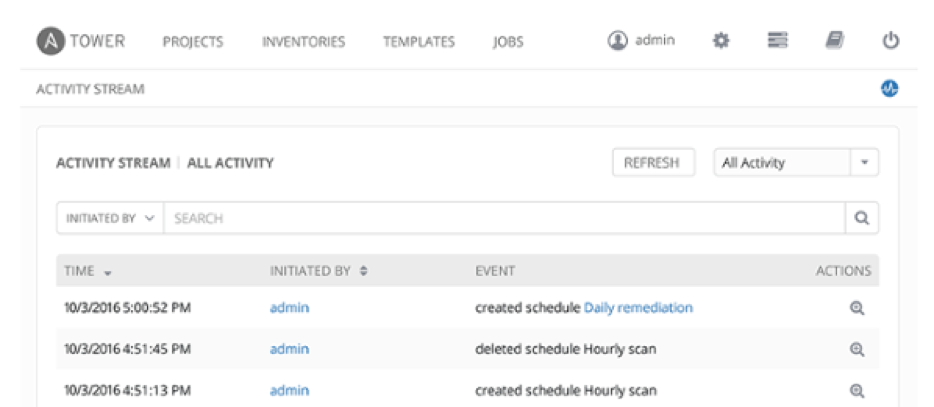Go to the Projects menu
The image size is (934, 407).
pos(193,42)
